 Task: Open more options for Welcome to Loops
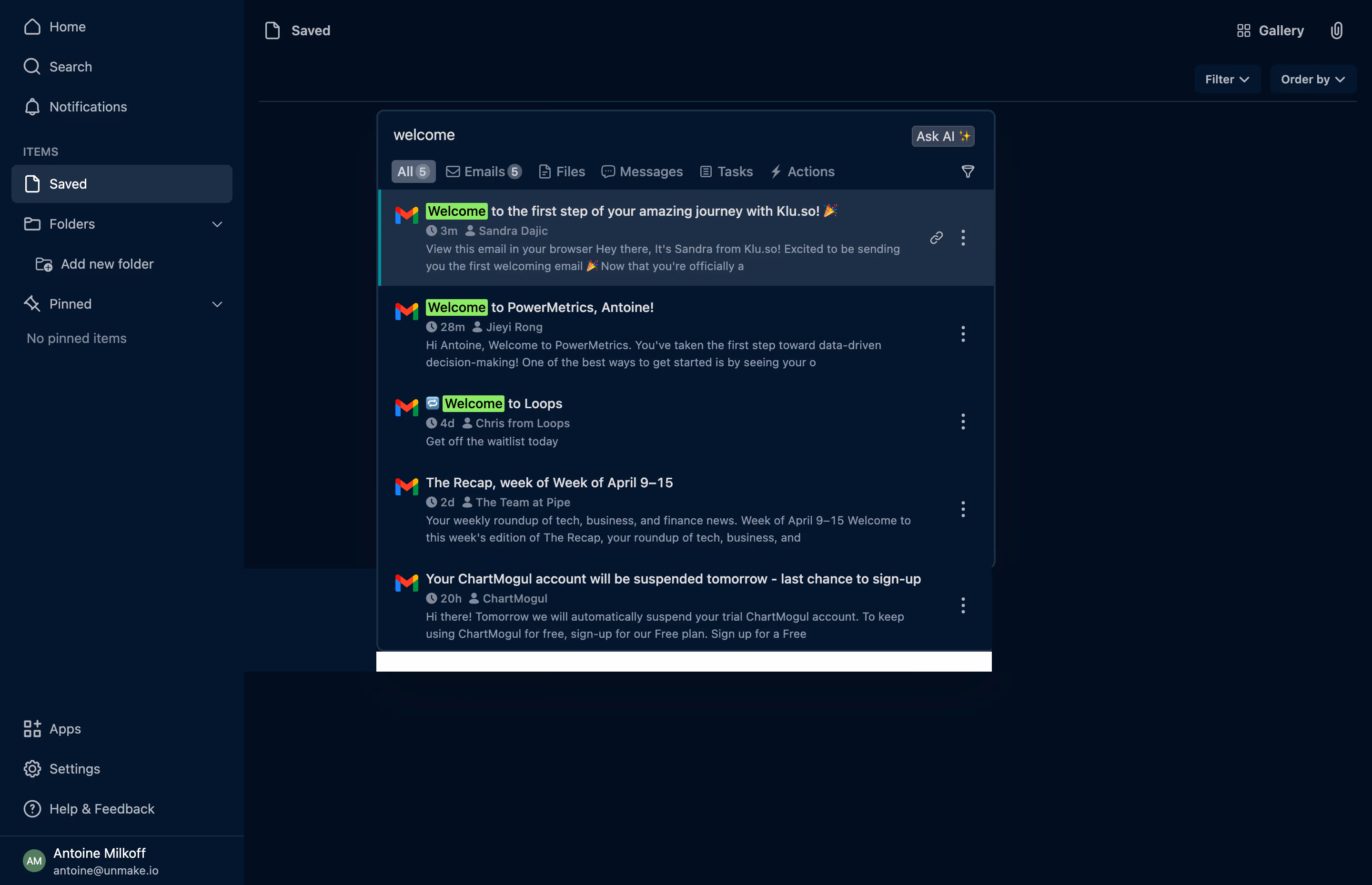(963, 422)
